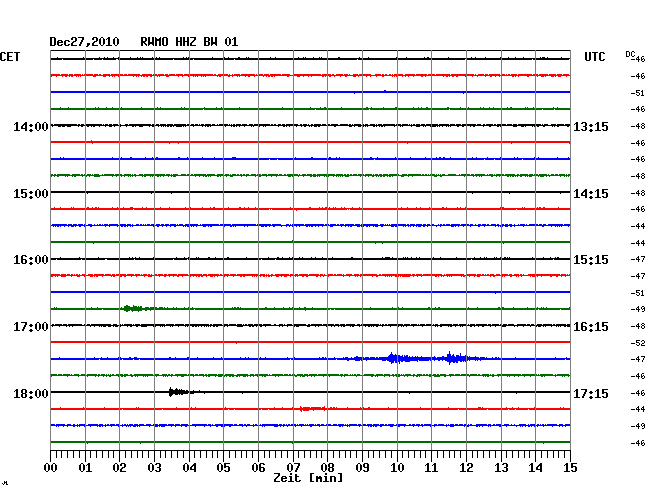Click the 17:15 UTC time label

[x=591, y=393]
